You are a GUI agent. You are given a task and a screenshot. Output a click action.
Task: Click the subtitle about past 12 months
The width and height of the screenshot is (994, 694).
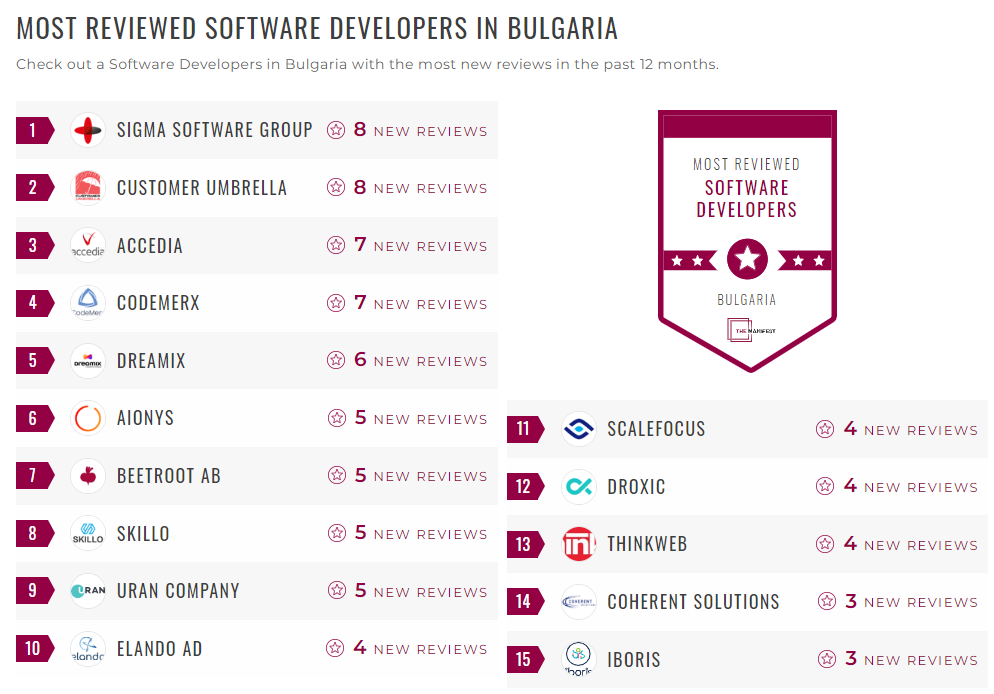point(367,64)
